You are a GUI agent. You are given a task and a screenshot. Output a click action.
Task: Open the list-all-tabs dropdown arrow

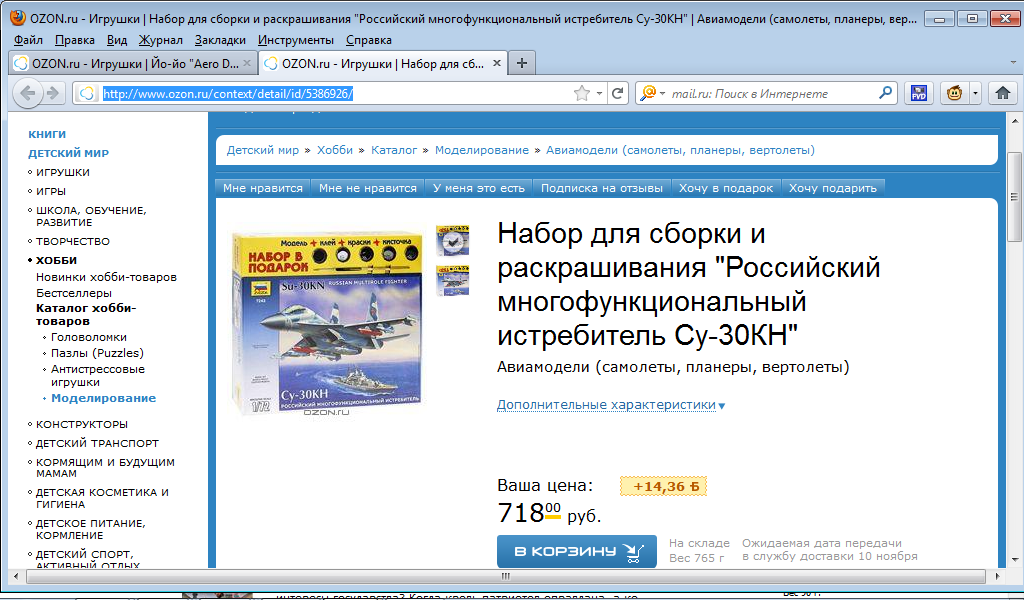coord(1013,63)
